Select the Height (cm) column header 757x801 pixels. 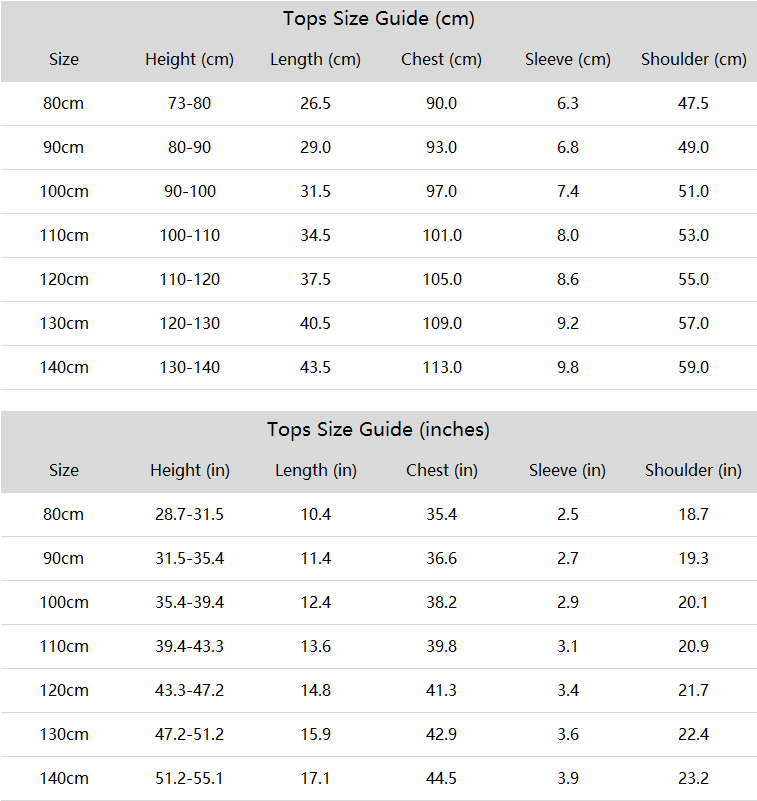point(190,60)
